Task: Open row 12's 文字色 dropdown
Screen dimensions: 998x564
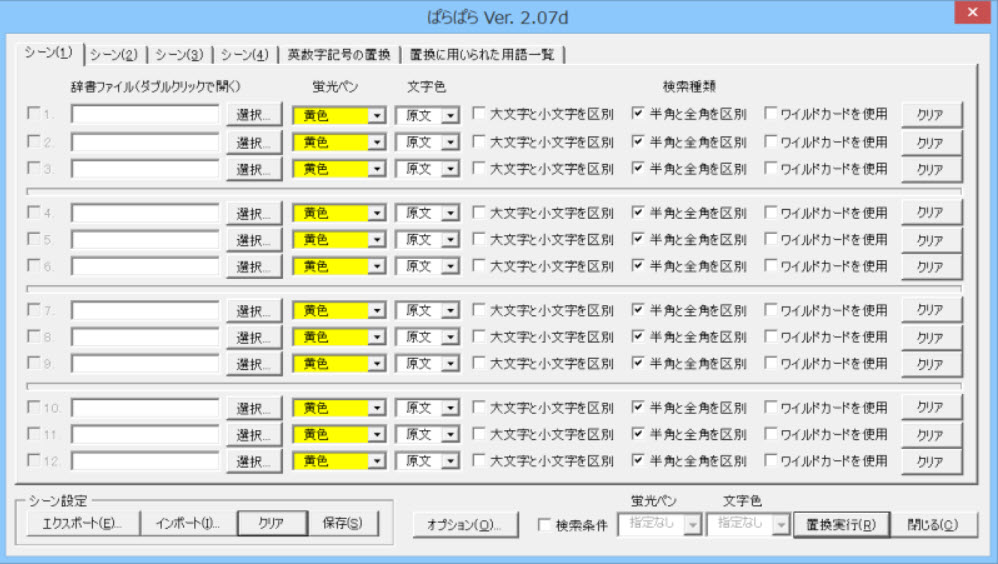Action: (x=449, y=462)
